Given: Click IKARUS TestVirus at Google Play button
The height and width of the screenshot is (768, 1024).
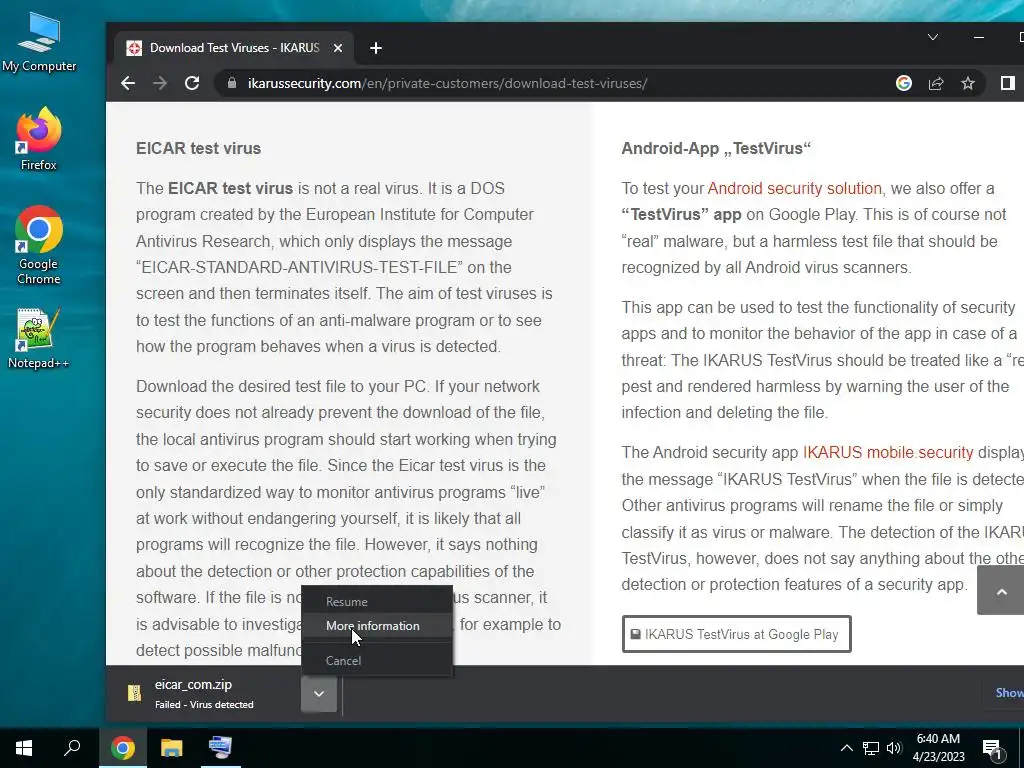Looking at the screenshot, I should (736, 633).
